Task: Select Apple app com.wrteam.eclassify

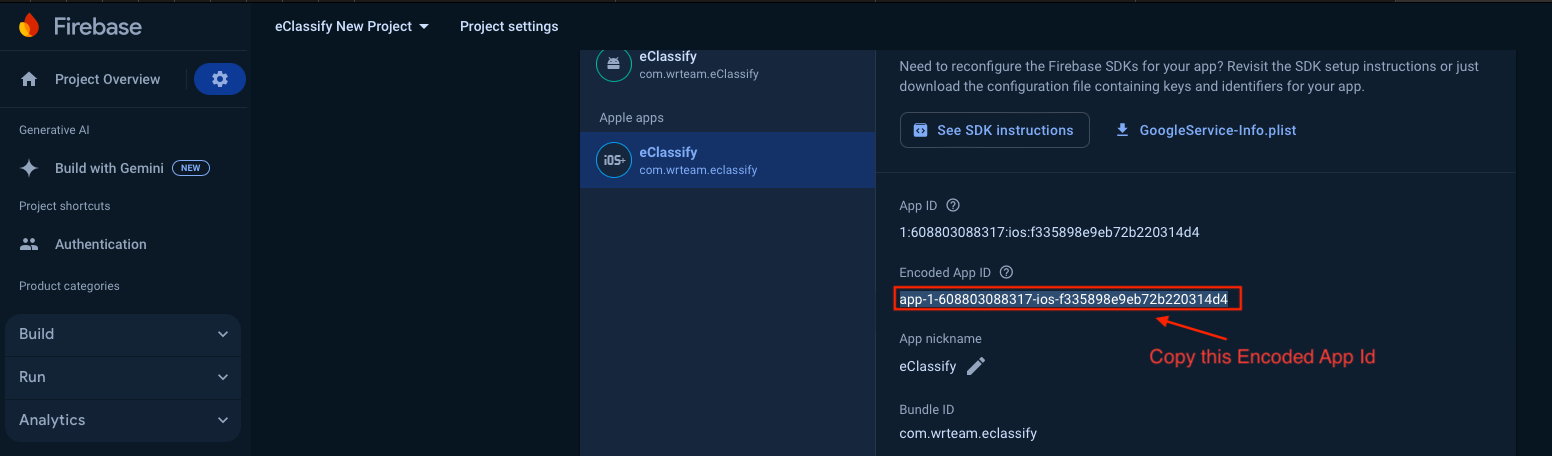Action: [727, 160]
